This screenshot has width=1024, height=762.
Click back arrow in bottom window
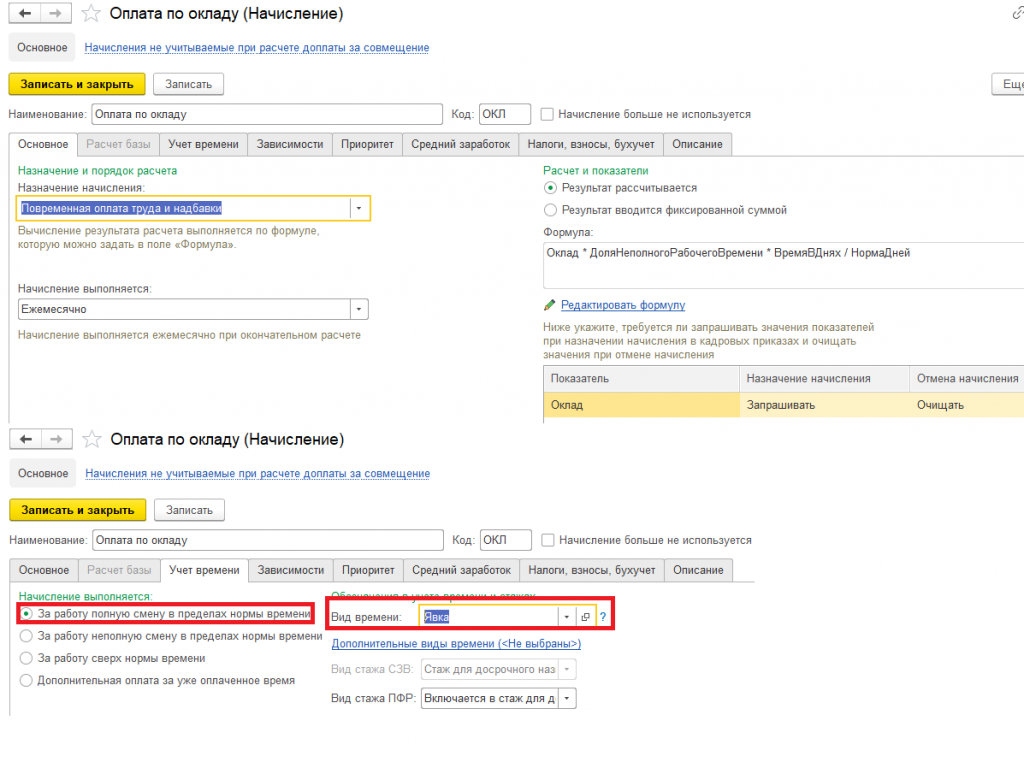(26, 439)
